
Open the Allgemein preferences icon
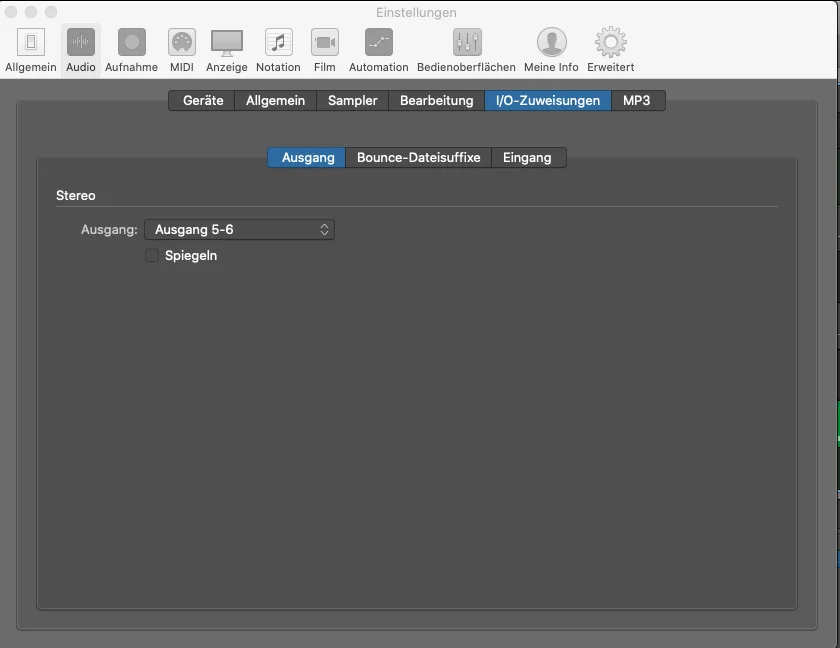pyautogui.click(x=31, y=42)
